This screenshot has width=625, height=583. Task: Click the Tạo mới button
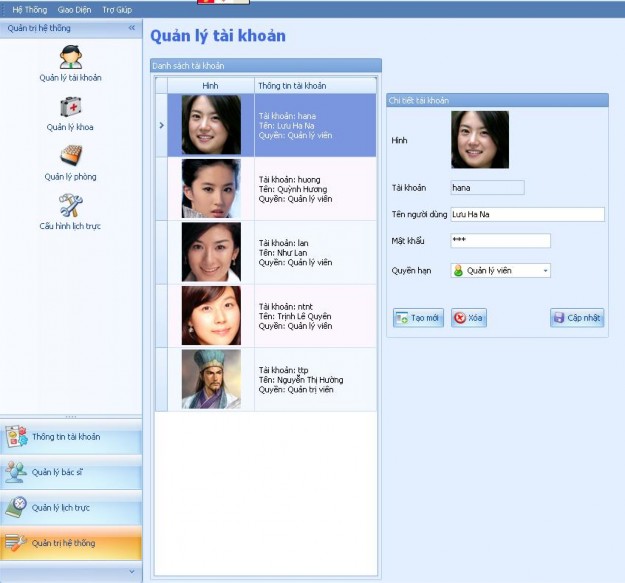[x=418, y=318]
